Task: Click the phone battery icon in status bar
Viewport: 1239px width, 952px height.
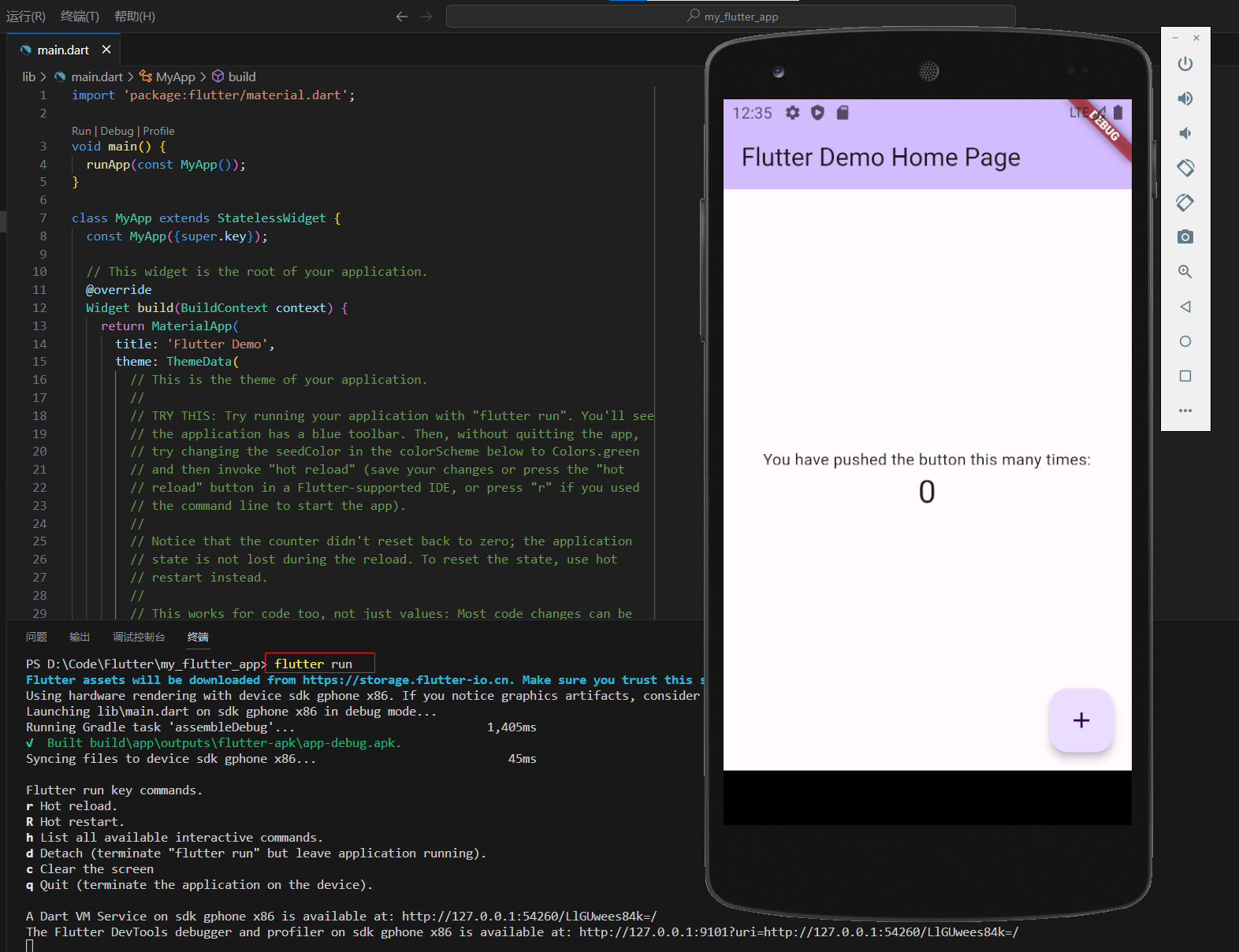Action: (x=1118, y=112)
